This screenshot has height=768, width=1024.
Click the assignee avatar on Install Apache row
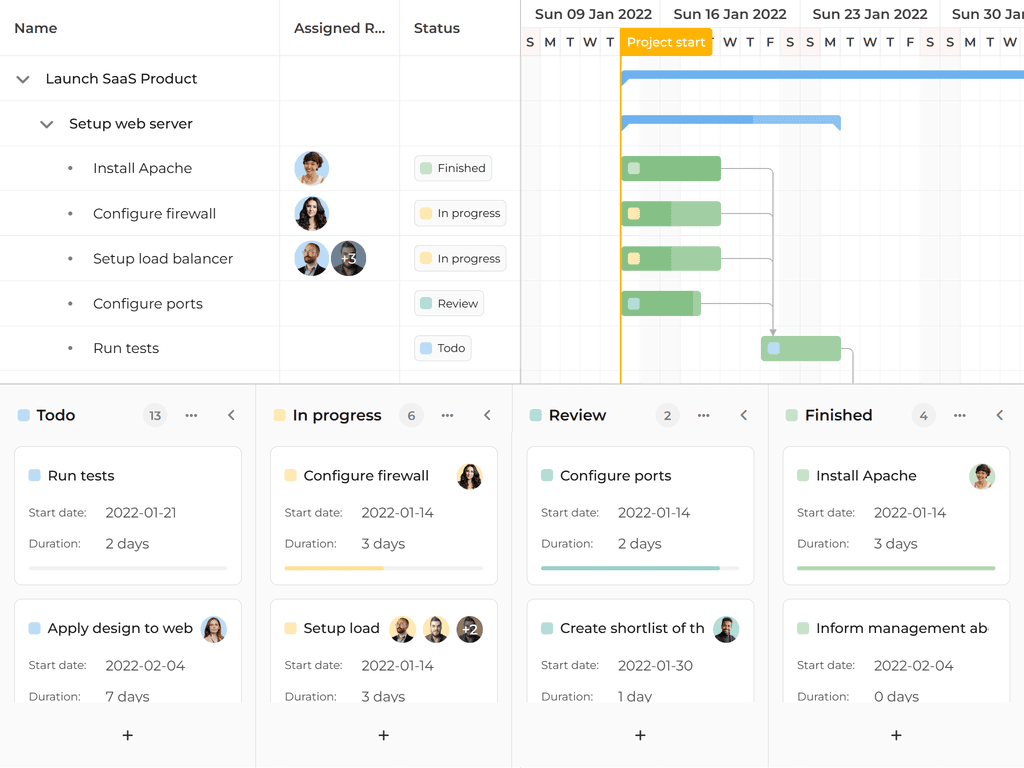[x=311, y=168]
